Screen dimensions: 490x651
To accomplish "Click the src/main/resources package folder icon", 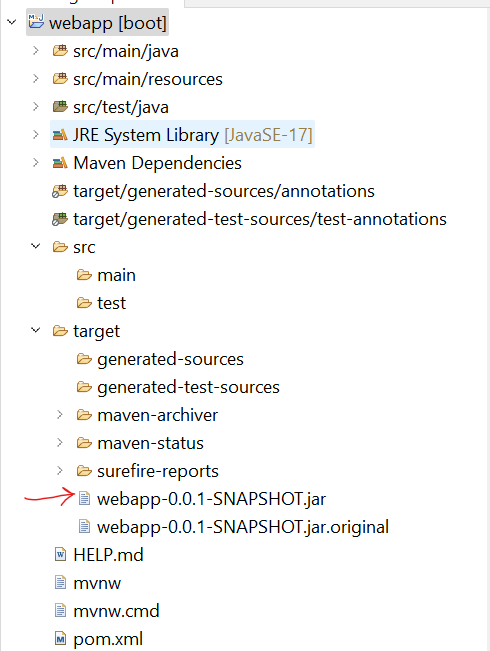I will [x=60, y=79].
